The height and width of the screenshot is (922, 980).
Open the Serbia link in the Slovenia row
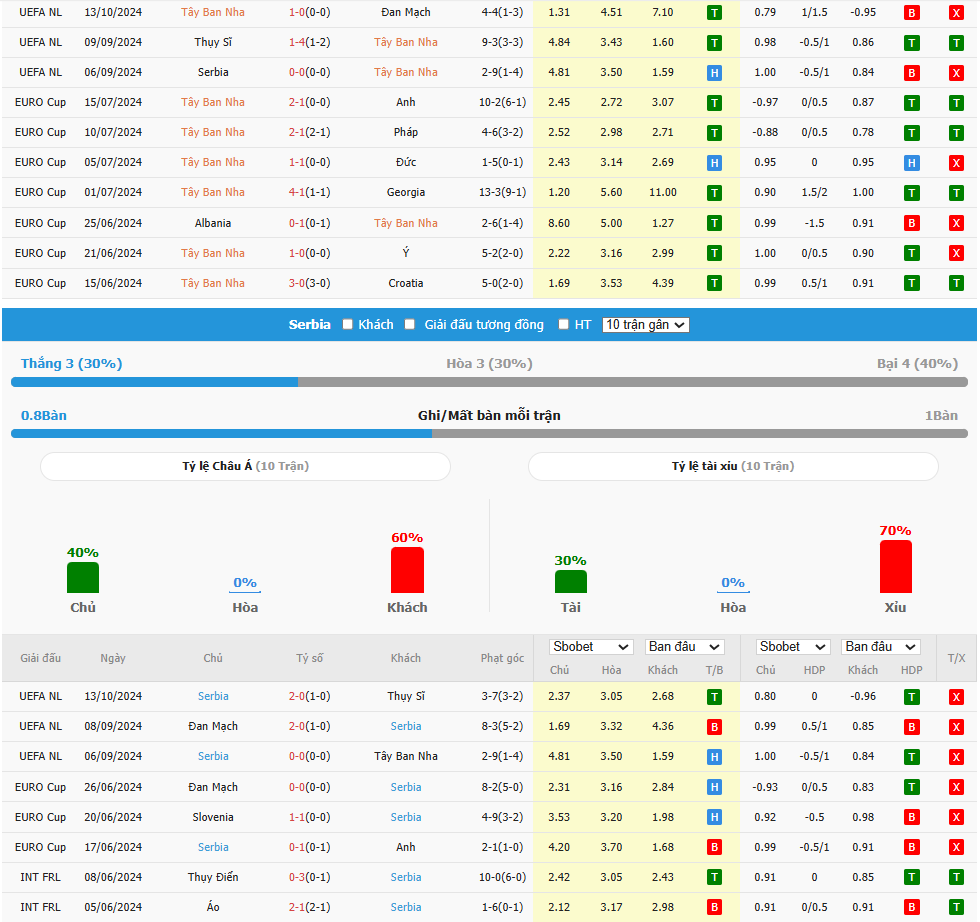pos(406,818)
